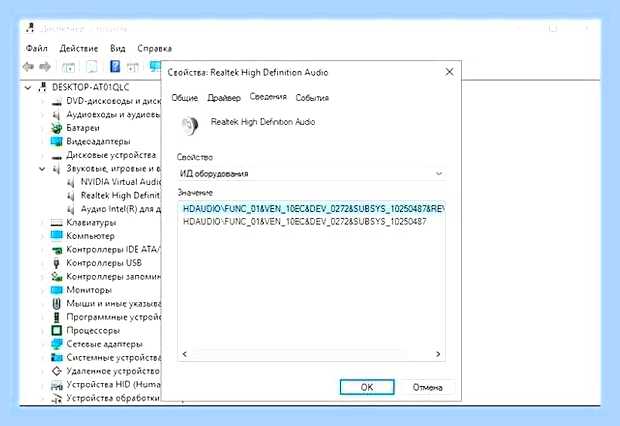Switch to the Драйвер tab
This screenshot has height=426, width=620.
click(224, 98)
